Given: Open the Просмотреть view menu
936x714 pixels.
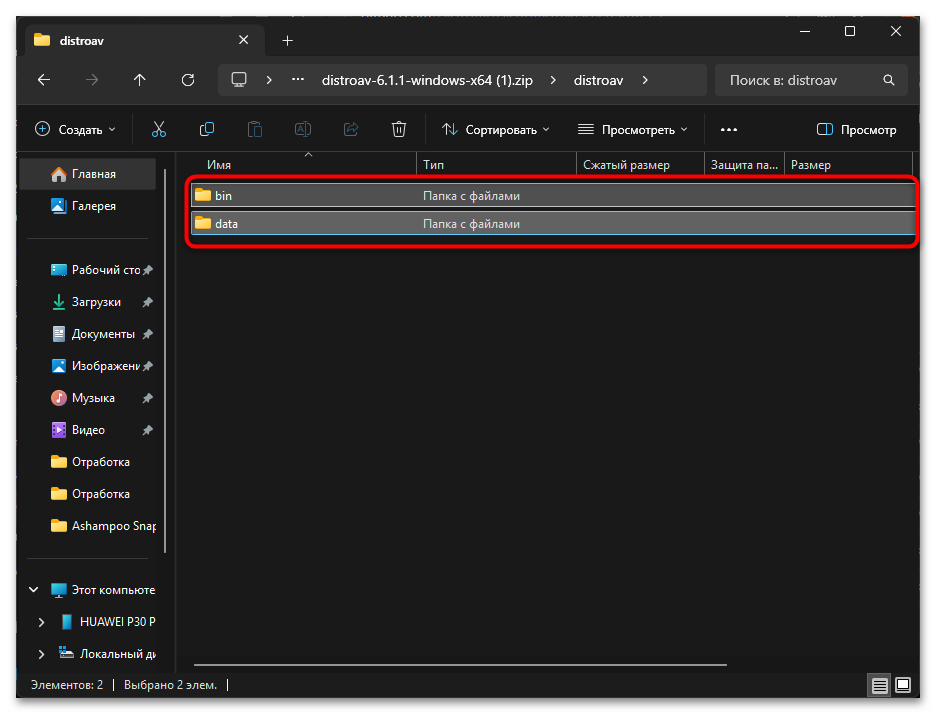Looking at the screenshot, I should point(632,129).
